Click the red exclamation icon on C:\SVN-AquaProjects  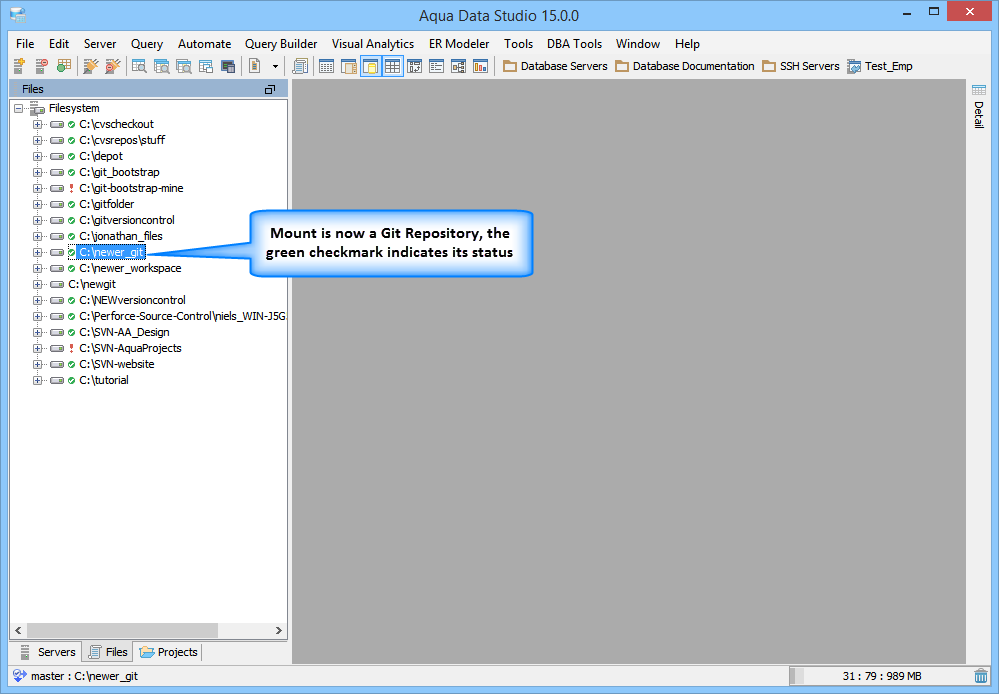point(71,348)
